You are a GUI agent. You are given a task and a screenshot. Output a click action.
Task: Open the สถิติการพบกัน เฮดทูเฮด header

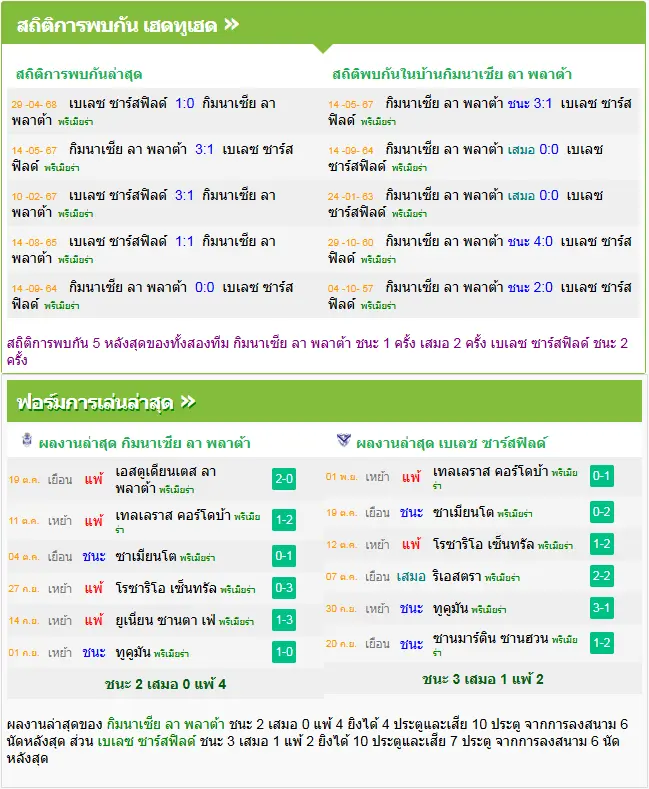pyautogui.click(x=324, y=23)
